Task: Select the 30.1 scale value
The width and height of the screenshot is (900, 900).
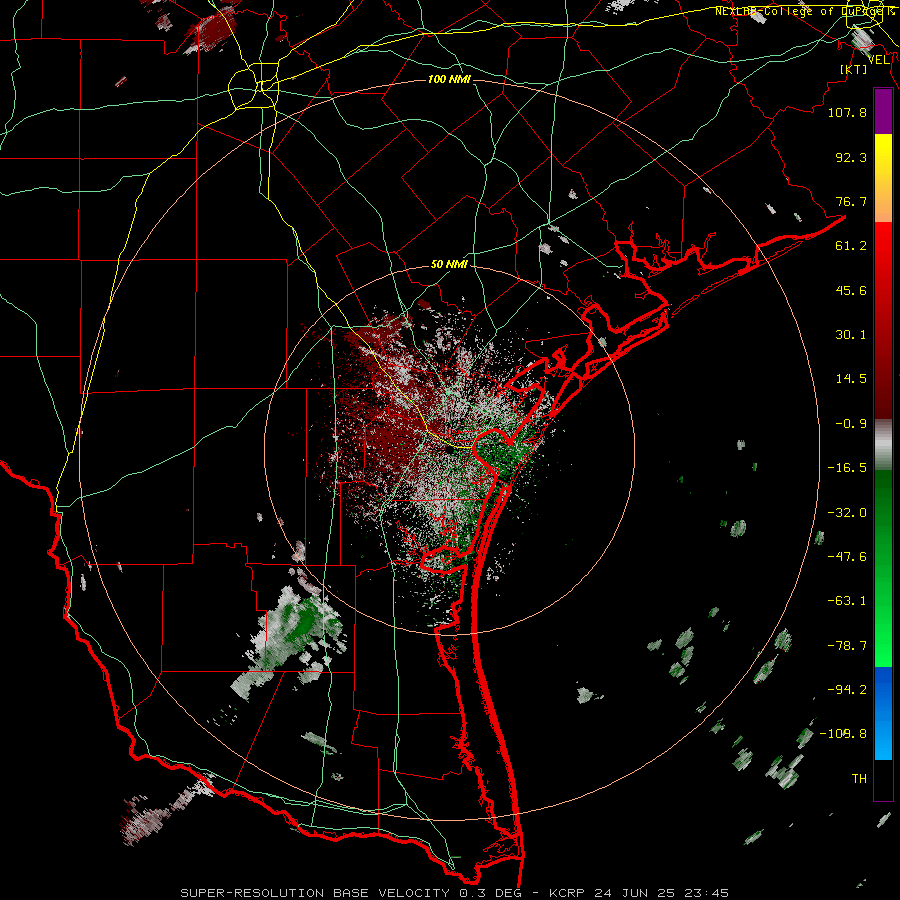Action: pyautogui.click(x=851, y=335)
